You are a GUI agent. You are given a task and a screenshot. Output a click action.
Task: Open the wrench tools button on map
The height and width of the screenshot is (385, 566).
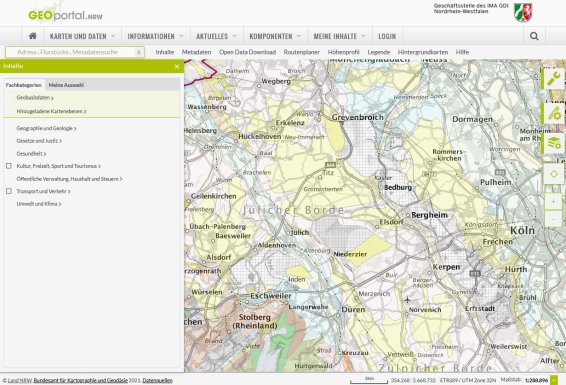pyautogui.click(x=553, y=79)
